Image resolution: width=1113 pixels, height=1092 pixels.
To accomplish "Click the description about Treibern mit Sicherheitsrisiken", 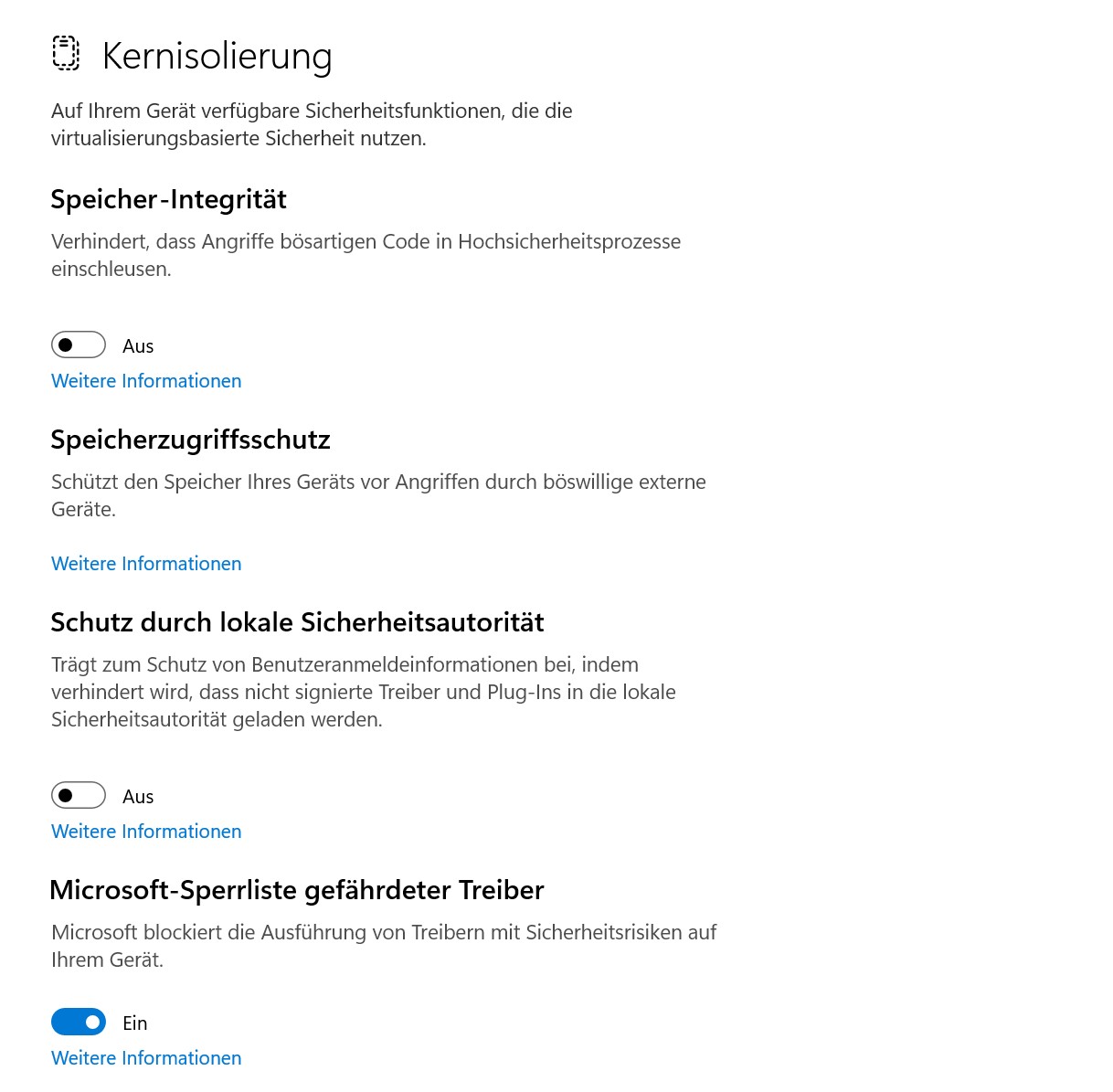I will [x=384, y=946].
